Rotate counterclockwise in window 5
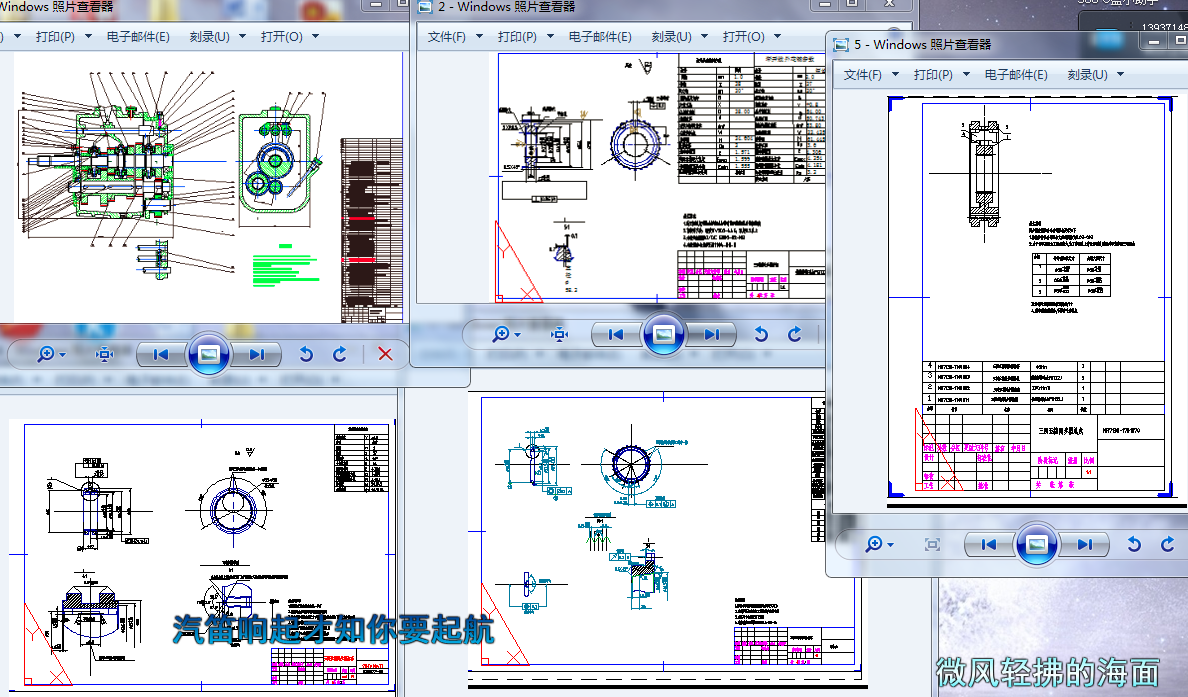Screen dimensions: 1188x697 (x=1133, y=544)
